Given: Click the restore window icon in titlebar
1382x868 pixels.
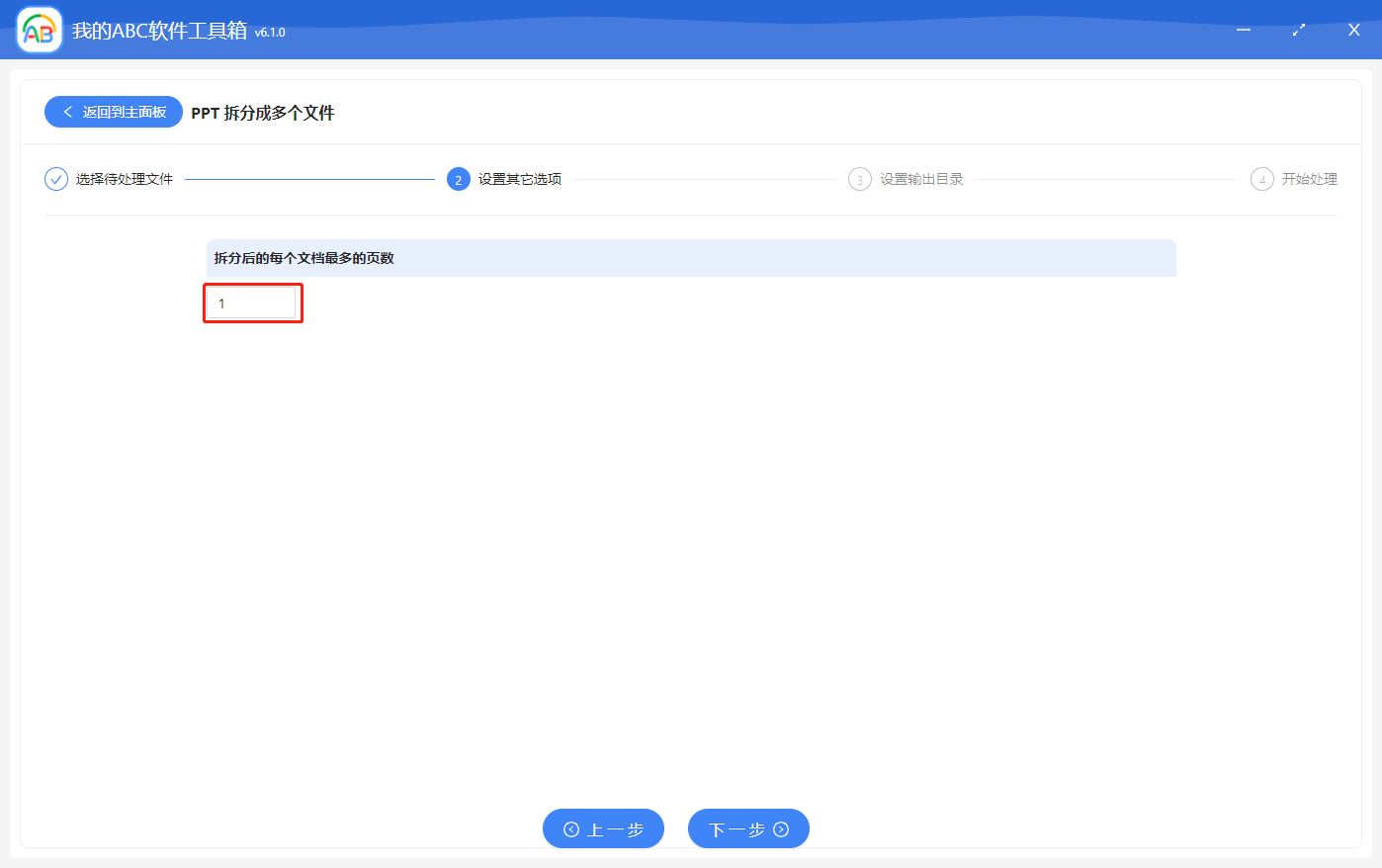Looking at the screenshot, I should [1298, 30].
